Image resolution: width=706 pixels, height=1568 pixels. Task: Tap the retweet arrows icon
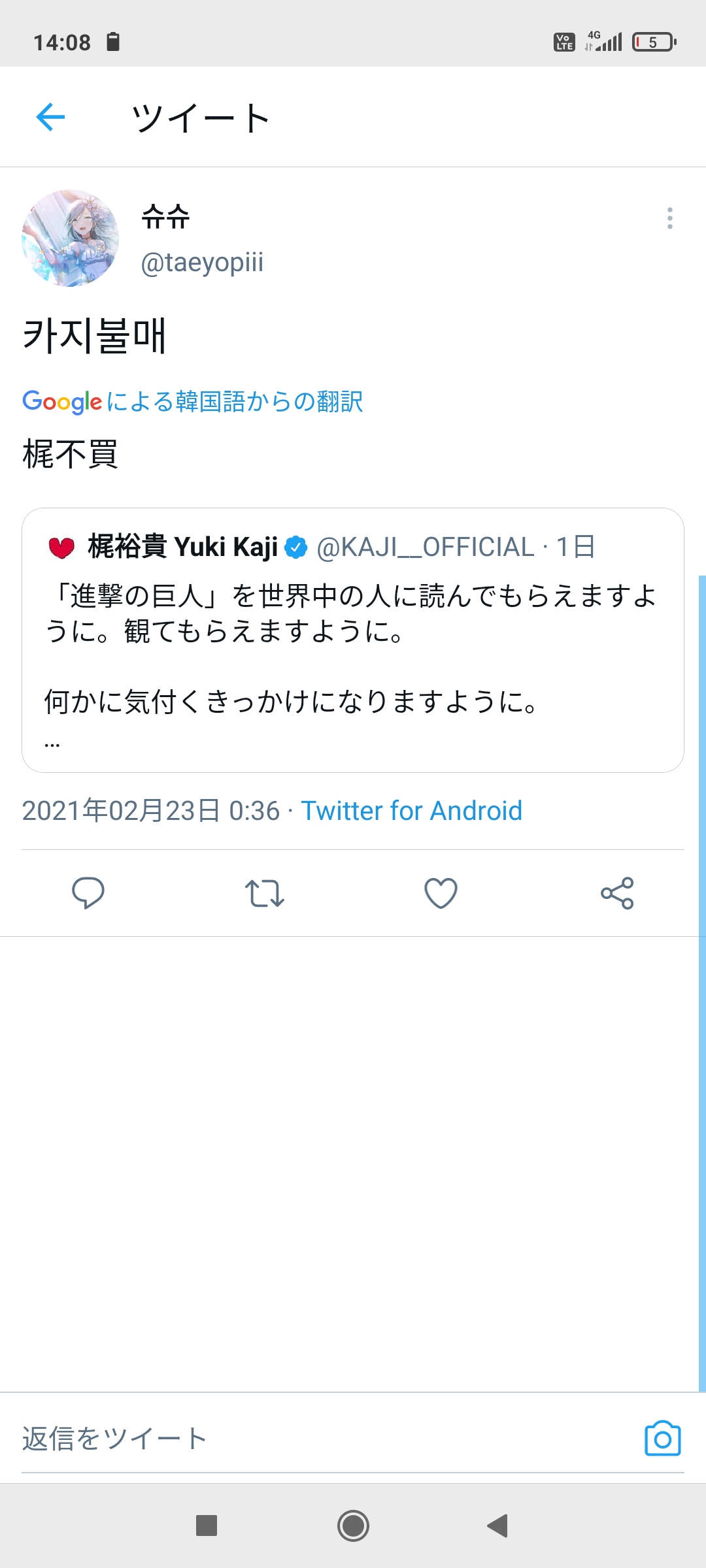coord(264,893)
